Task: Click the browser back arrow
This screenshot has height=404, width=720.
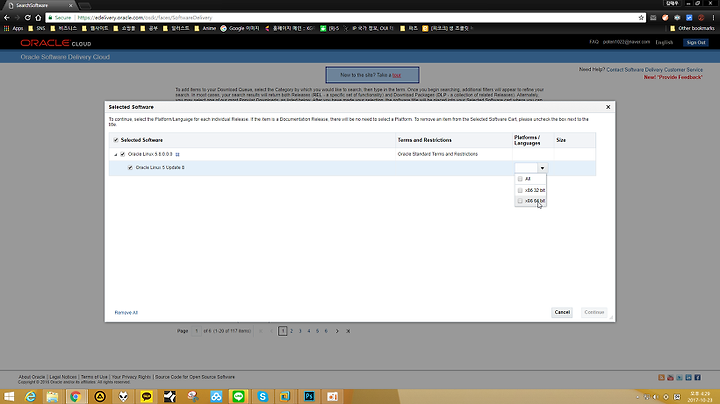Action: pyautogui.click(x=6, y=17)
